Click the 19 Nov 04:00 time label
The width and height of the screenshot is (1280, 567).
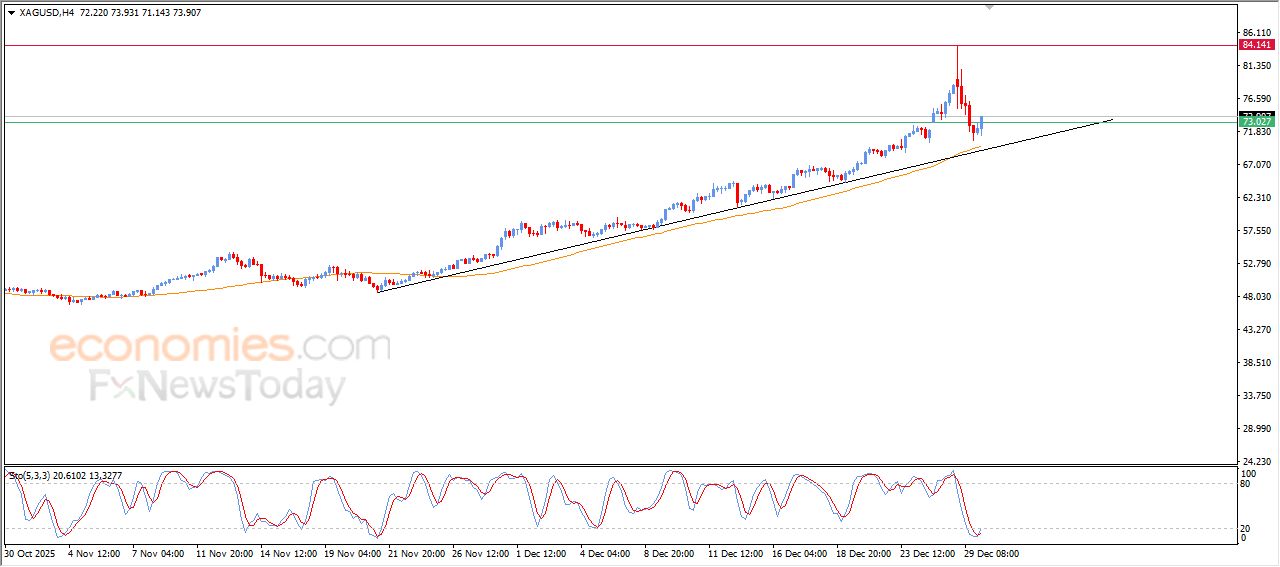click(x=352, y=552)
